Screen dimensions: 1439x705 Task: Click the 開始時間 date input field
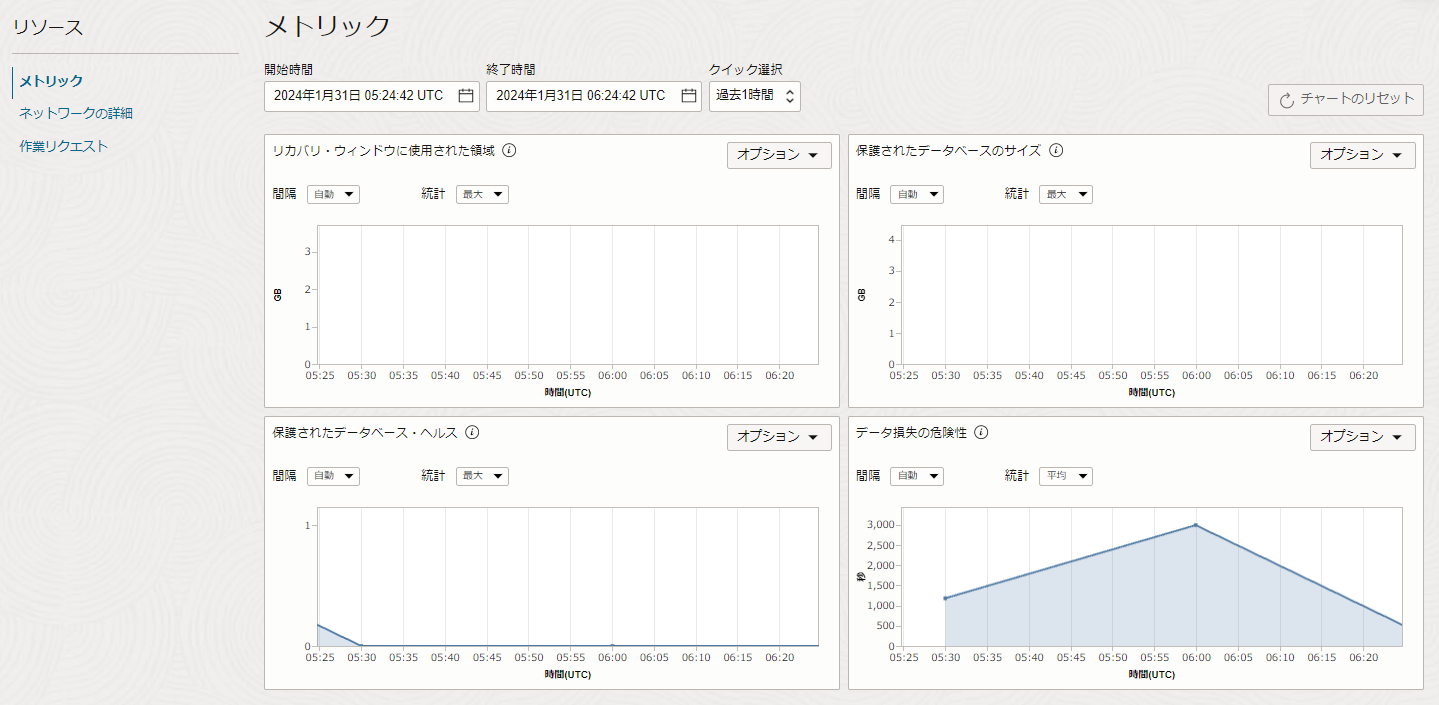[x=360, y=96]
